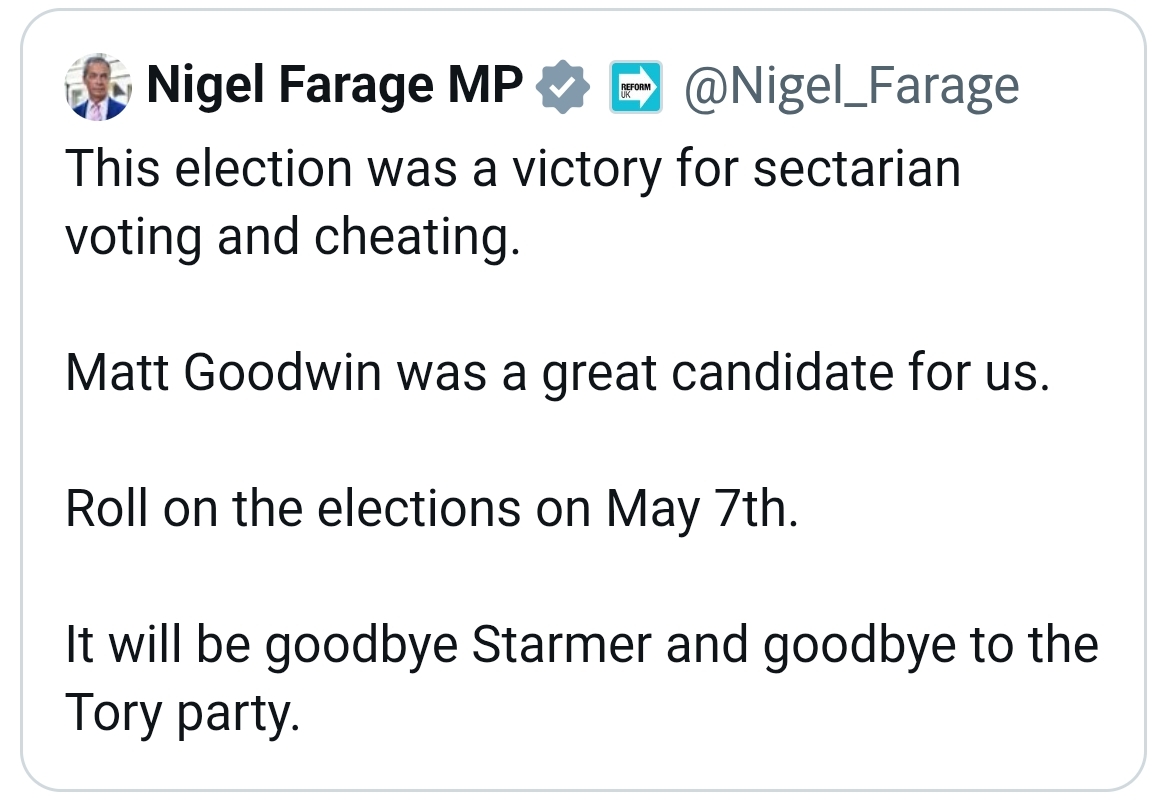Image resolution: width=1154 pixels, height=806 pixels.
Task: Click the name 'Matt Goodwin' in the tweet
Action: click(x=224, y=372)
